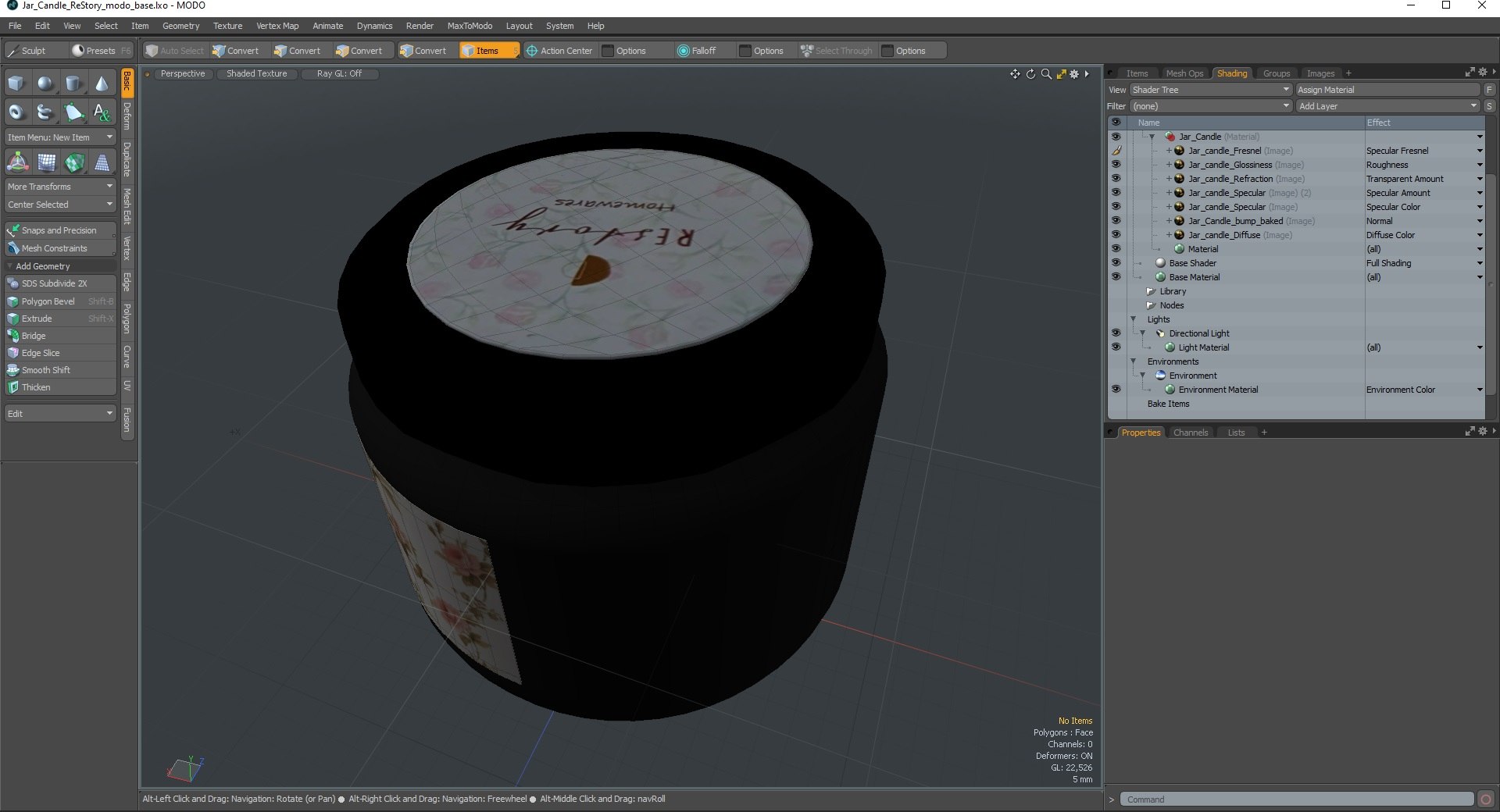1500x812 pixels.
Task: Click the Command input field
Action: click(x=1297, y=800)
